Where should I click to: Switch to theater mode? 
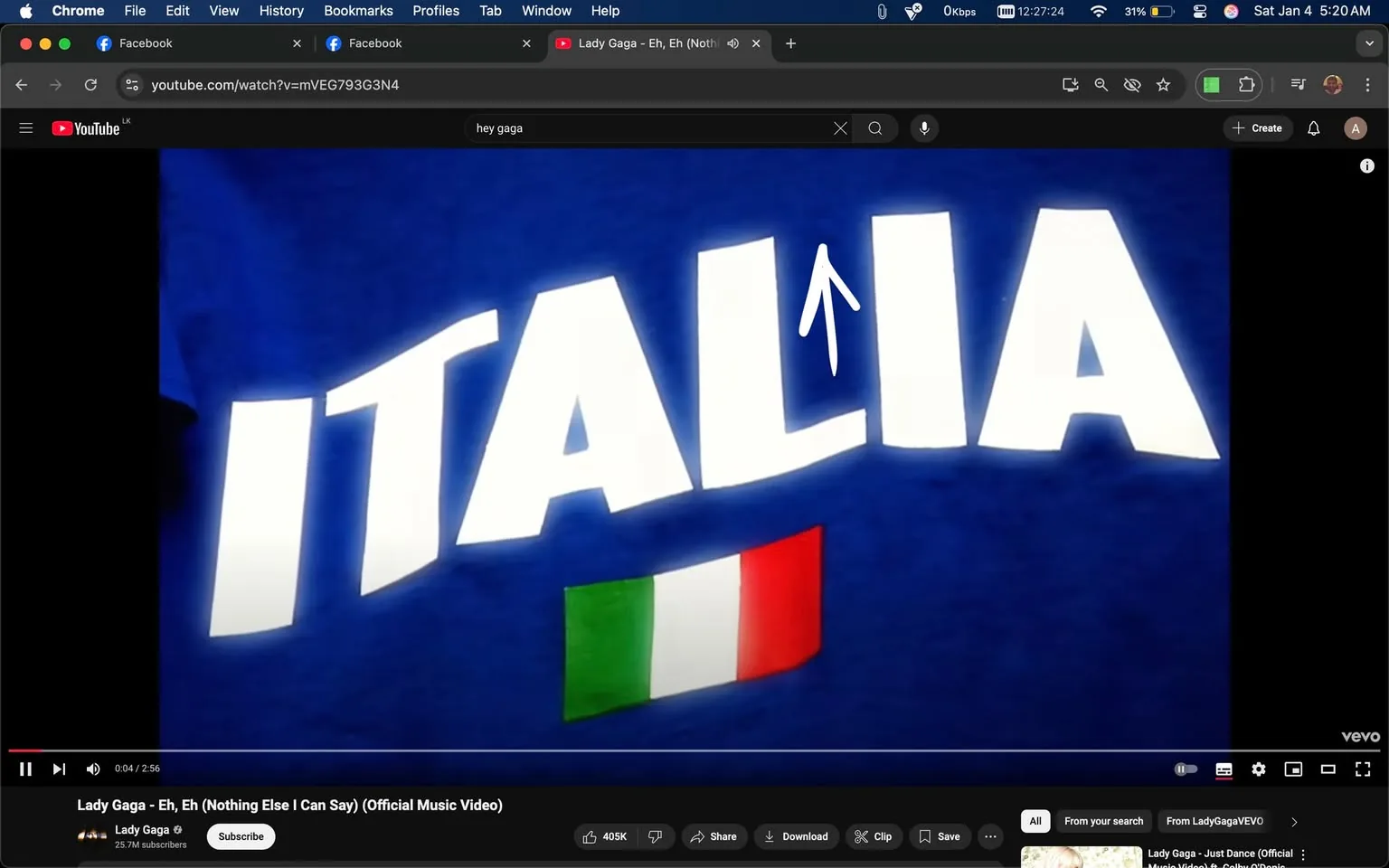point(1328,769)
